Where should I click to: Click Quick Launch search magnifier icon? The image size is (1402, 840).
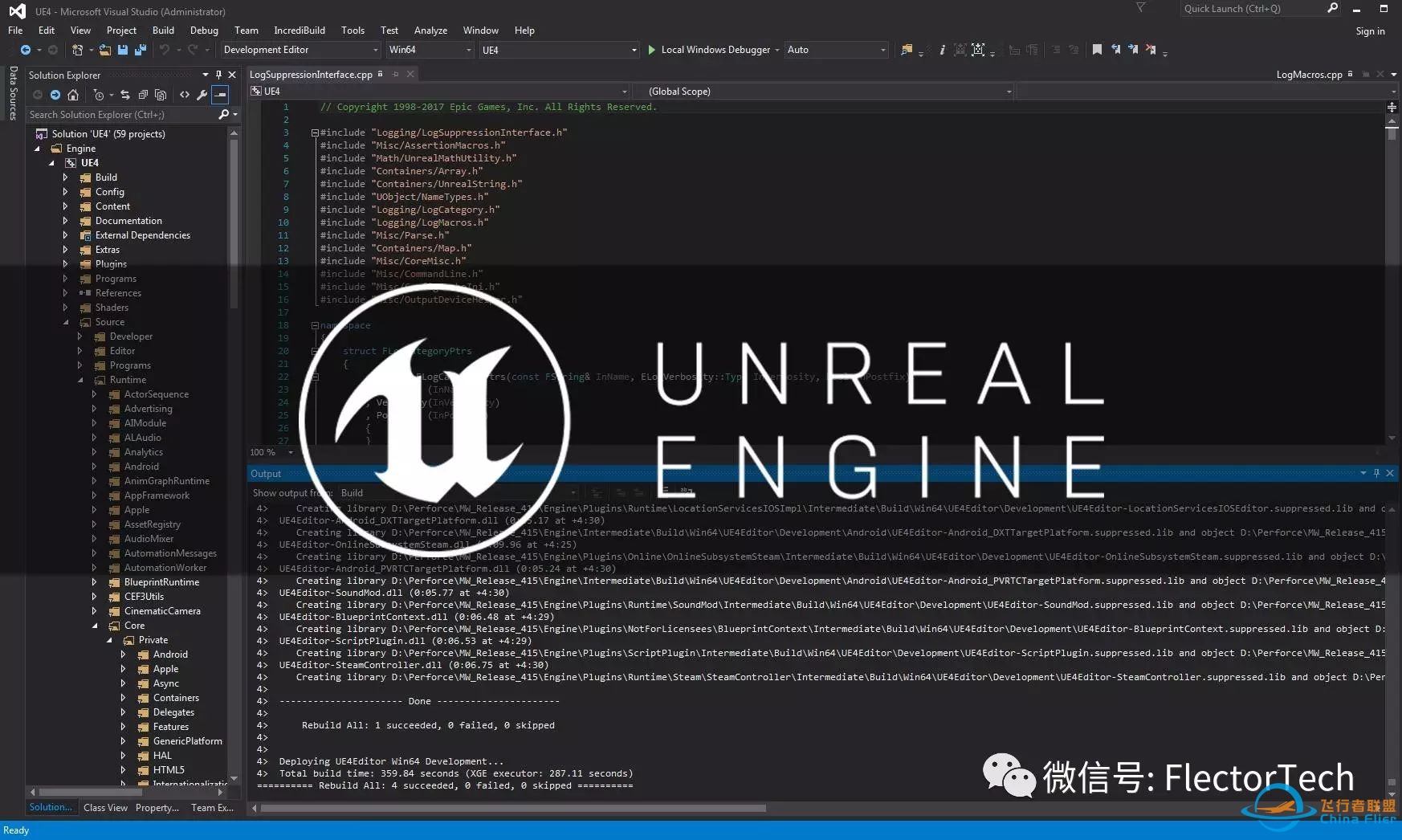tap(1333, 8)
